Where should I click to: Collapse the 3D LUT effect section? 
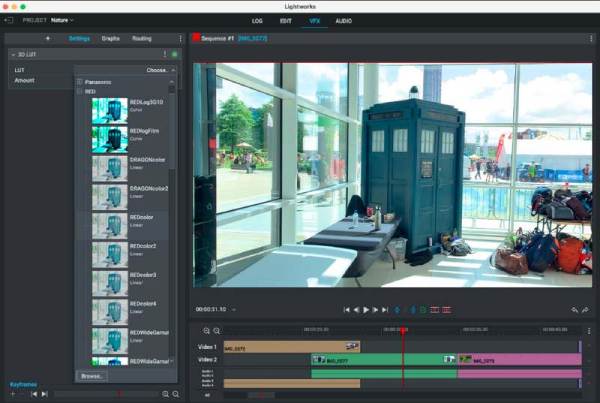click(13, 55)
